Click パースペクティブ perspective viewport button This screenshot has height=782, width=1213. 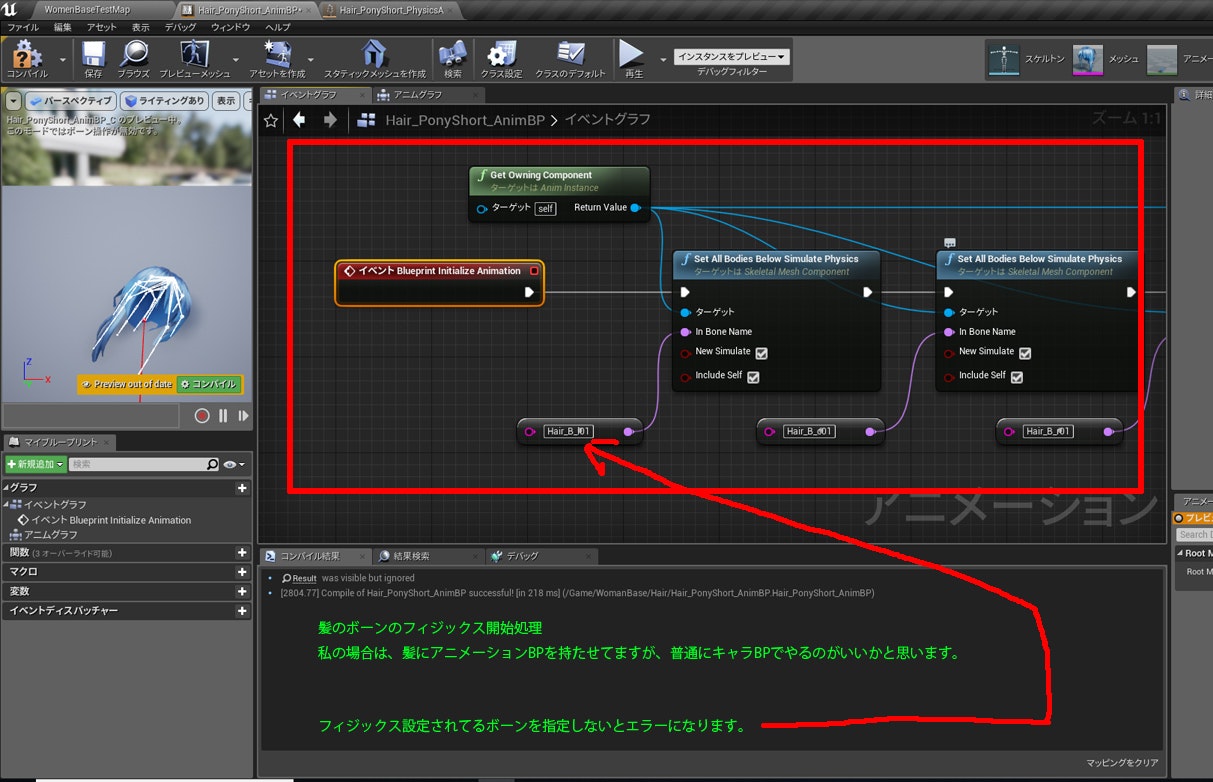pyautogui.click(x=71, y=101)
